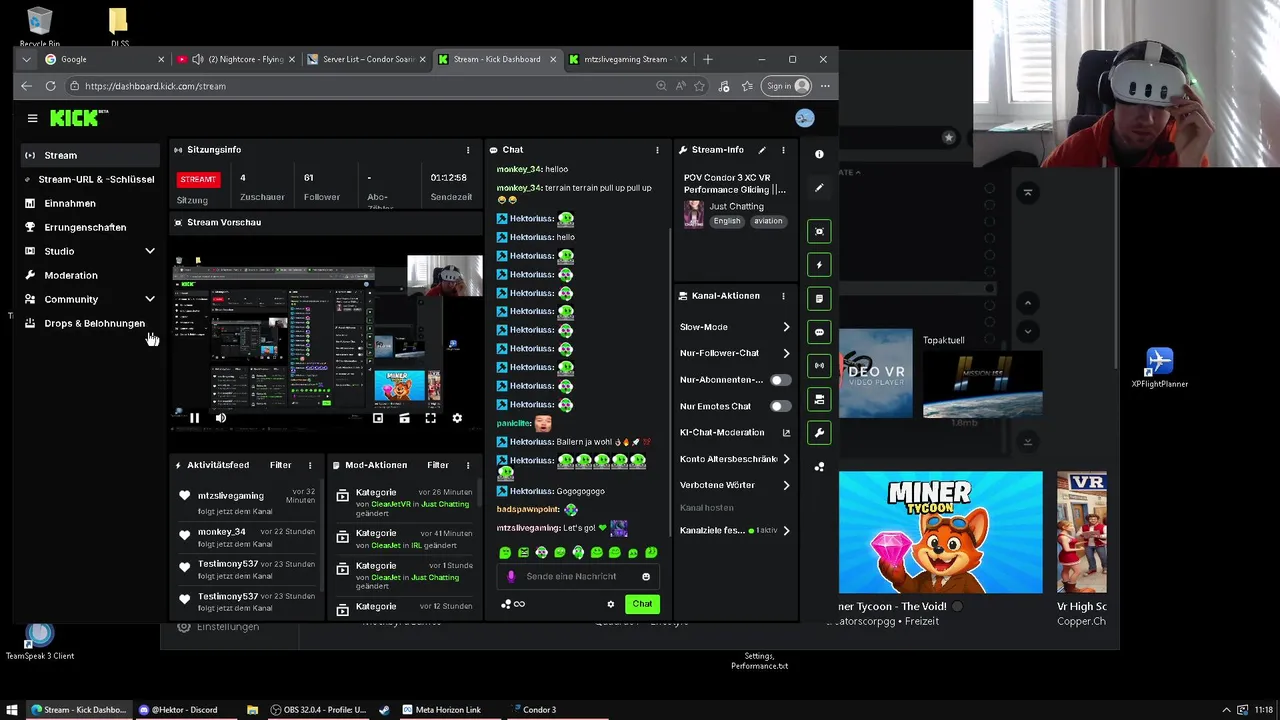Enter fullscreen on the stream preview
The height and width of the screenshot is (720, 1280).
430,418
